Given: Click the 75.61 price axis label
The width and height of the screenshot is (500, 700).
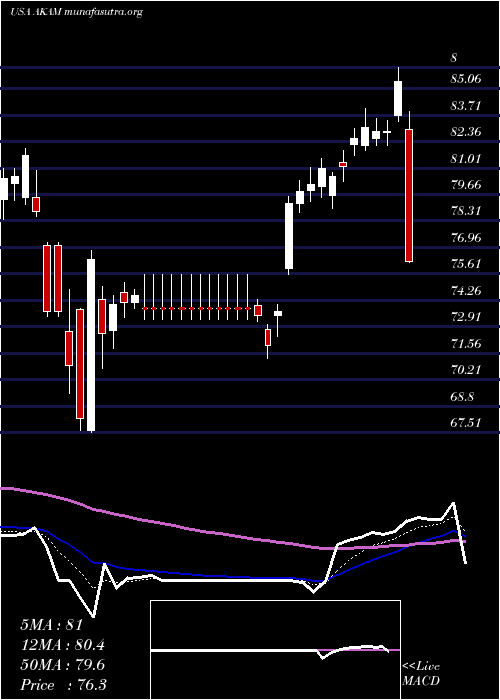Looking at the screenshot, I should pyautogui.click(x=466, y=264).
